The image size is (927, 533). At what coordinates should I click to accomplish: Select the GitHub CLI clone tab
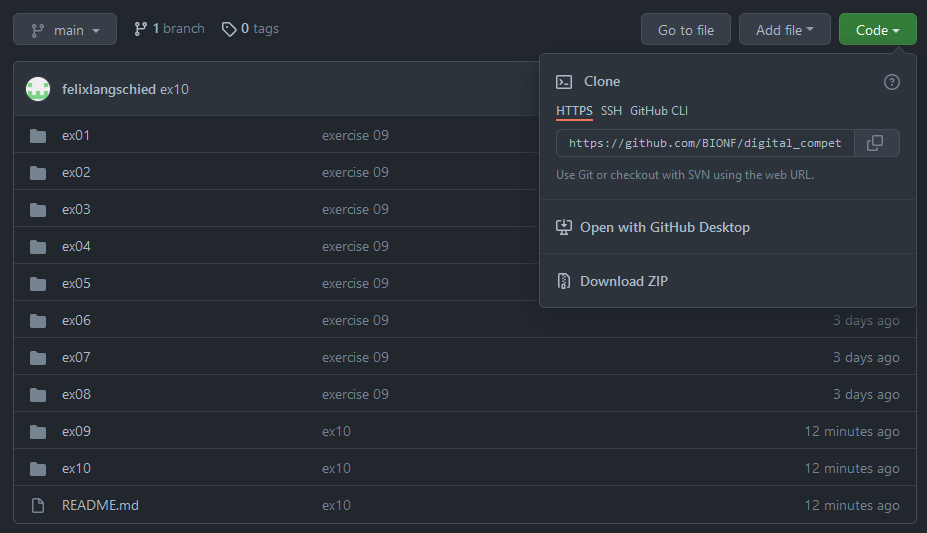pyautogui.click(x=658, y=111)
